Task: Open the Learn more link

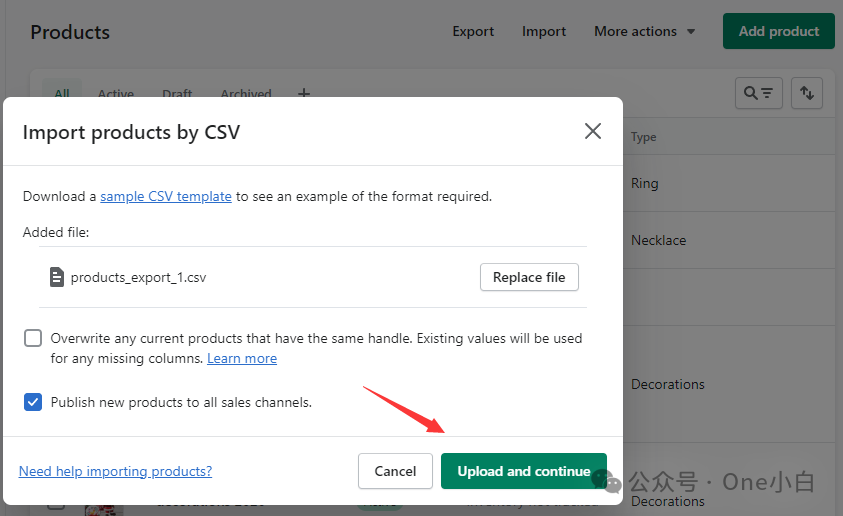Action: click(242, 358)
